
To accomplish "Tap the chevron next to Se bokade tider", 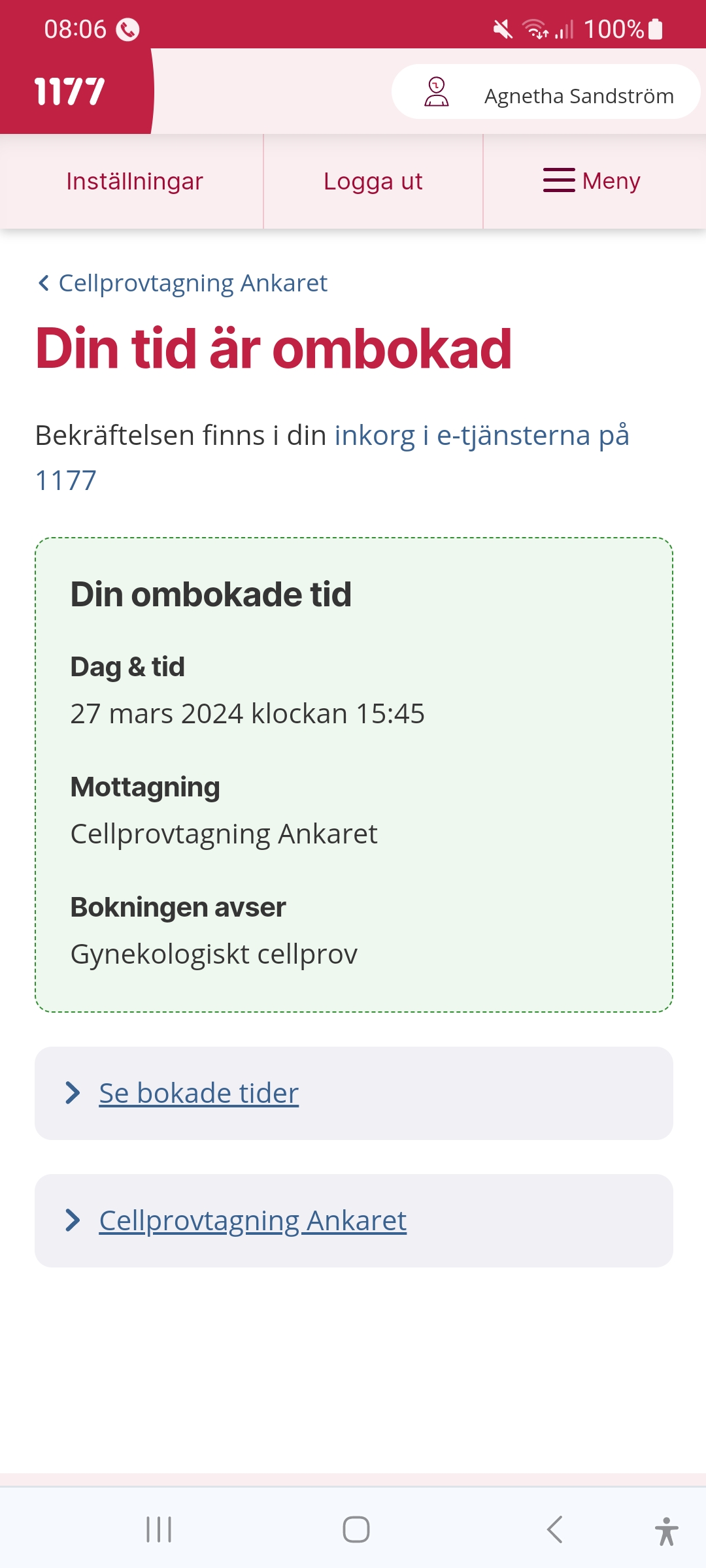I will pyautogui.click(x=73, y=1093).
